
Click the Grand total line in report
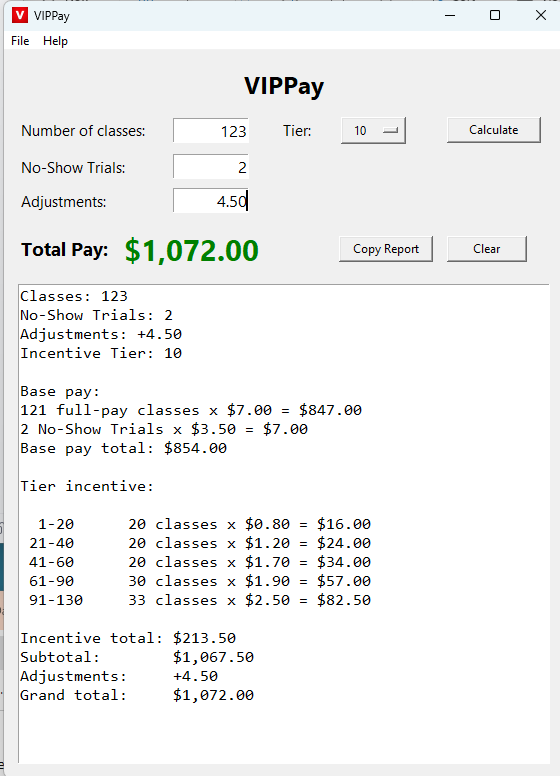coord(137,695)
